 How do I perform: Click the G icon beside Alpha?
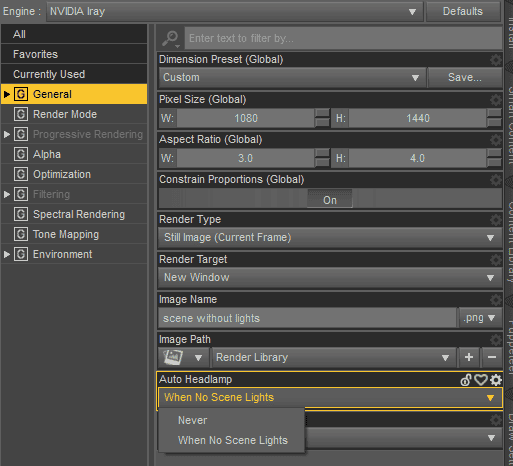21,154
